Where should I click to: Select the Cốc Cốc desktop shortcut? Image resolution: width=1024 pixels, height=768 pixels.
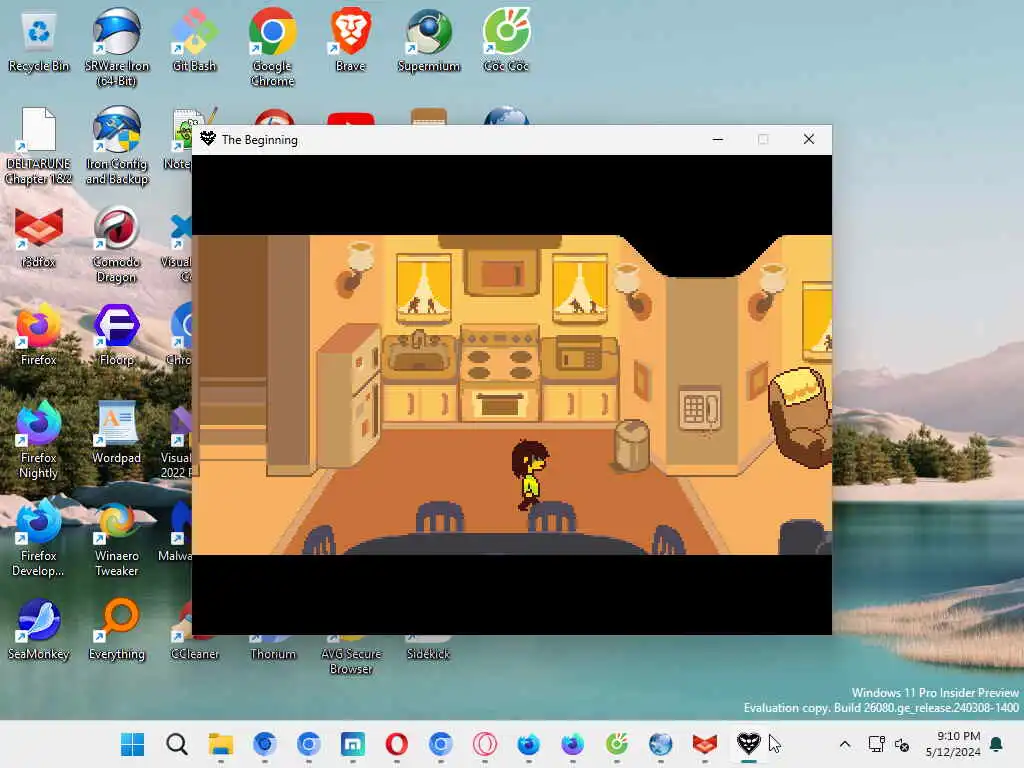[506, 40]
